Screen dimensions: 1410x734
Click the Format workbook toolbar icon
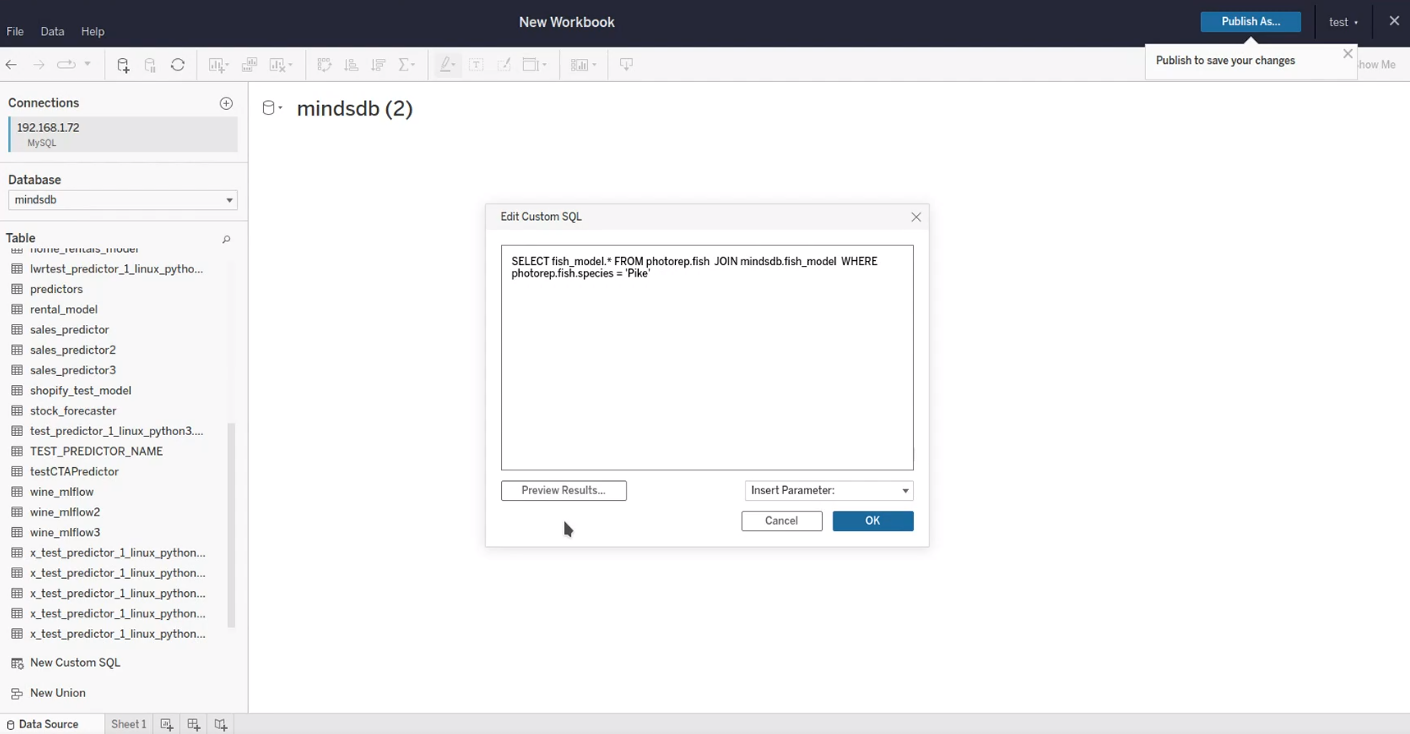tap(504, 65)
